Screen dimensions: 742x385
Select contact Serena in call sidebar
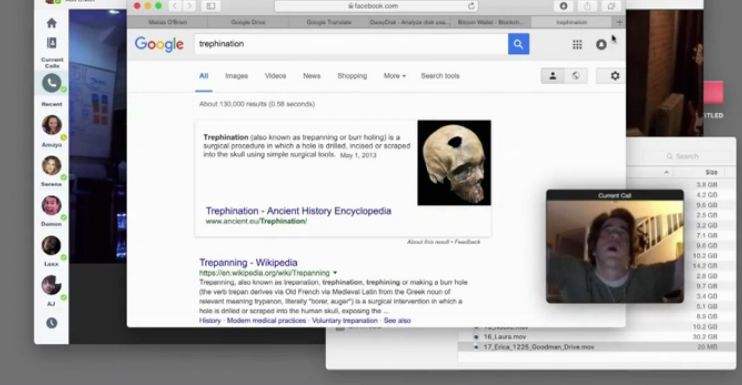tap(52, 166)
